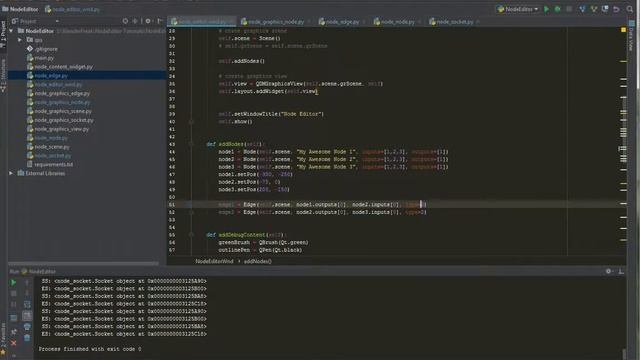The height and width of the screenshot is (360, 640).
Task: Select node_graphics_view.py in project tree
Action: click(x=62, y=129)
